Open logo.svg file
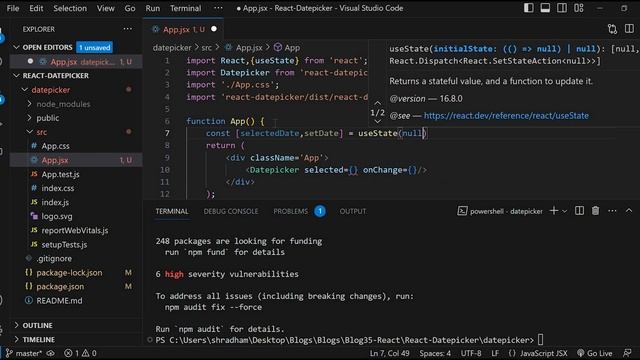 [57, 216]
